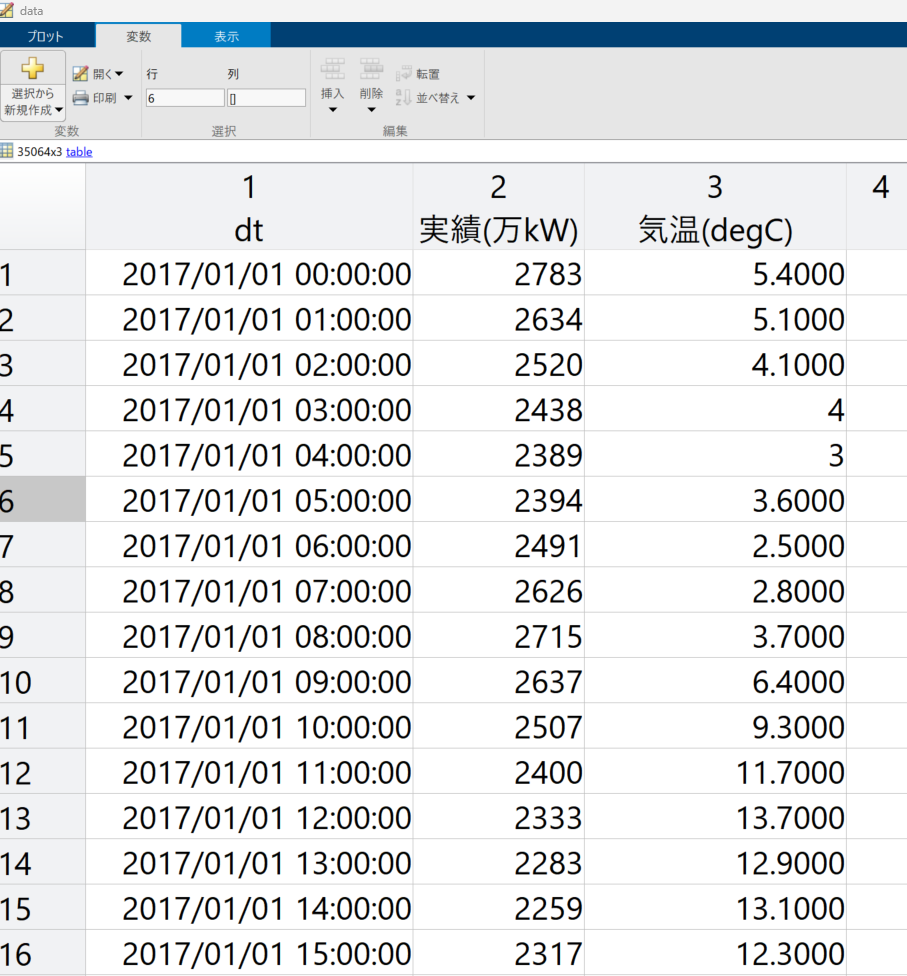The image size is (907, 976).
Task: Expand the 印刷 dropdown arrow
Action: coord(128,98)
